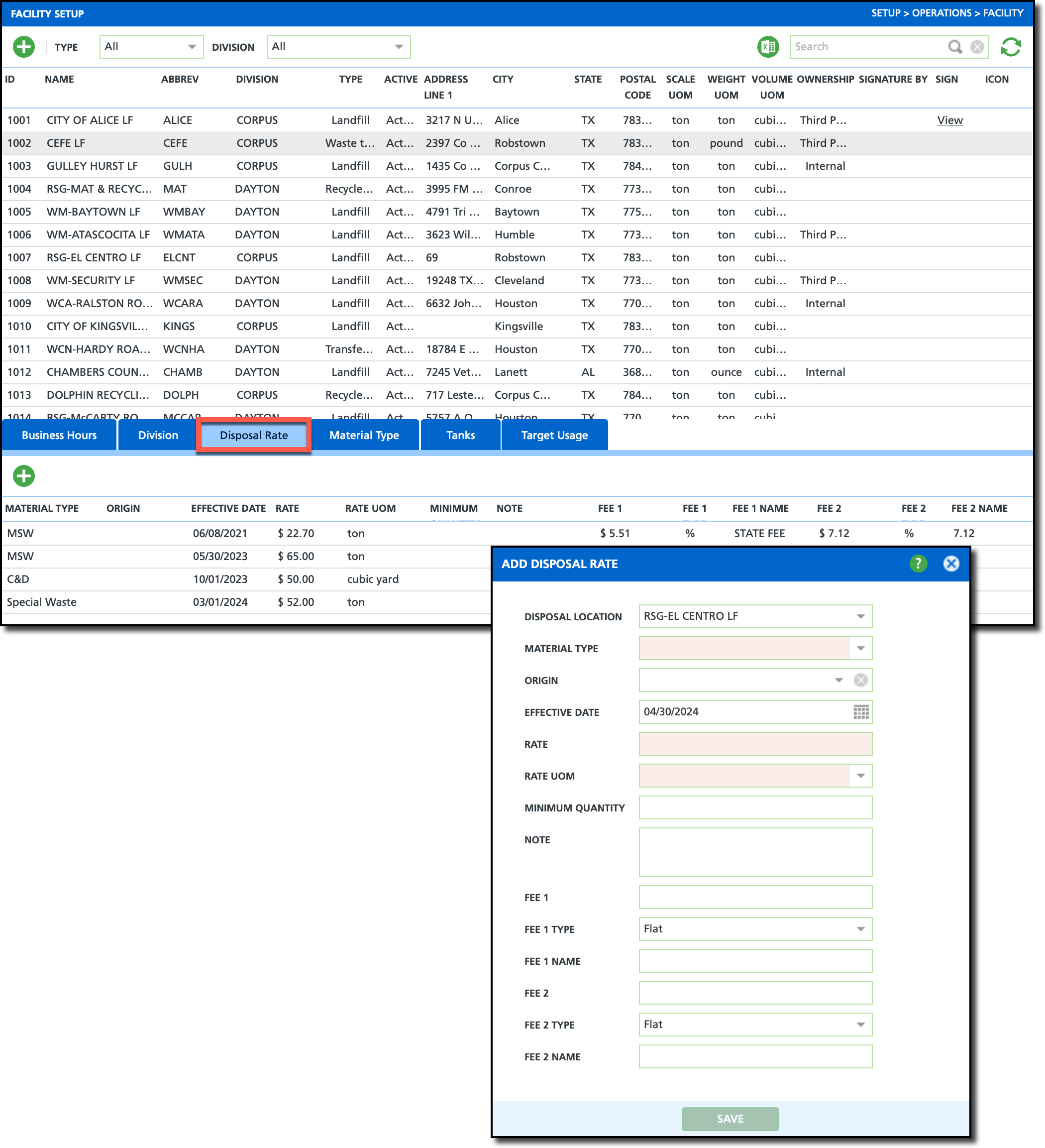Screen dimensions: 1045x1148
Task: Close the Add Disposal Rate dialog
Action: coord(950,563)
